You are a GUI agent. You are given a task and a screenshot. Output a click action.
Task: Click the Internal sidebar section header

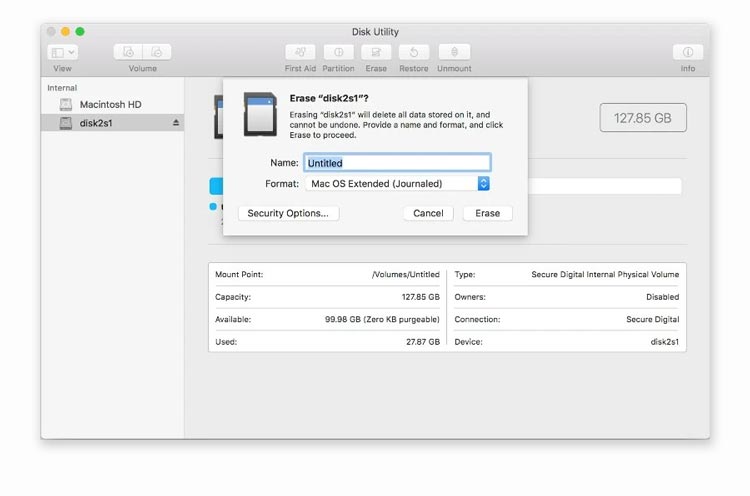pos(62,88)
